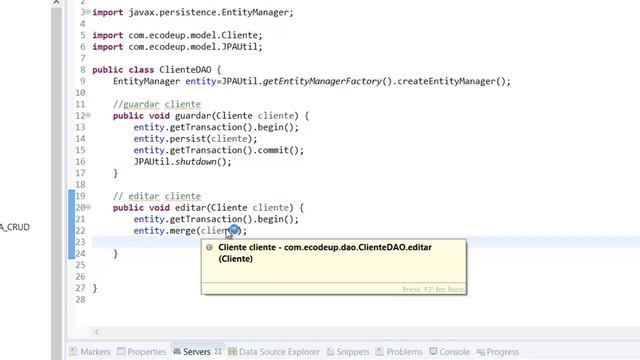Click the '//guardar cliente' comment
The height and width of the screenshot is (360, 640).
pyautogui.click(x=157, y=104)
